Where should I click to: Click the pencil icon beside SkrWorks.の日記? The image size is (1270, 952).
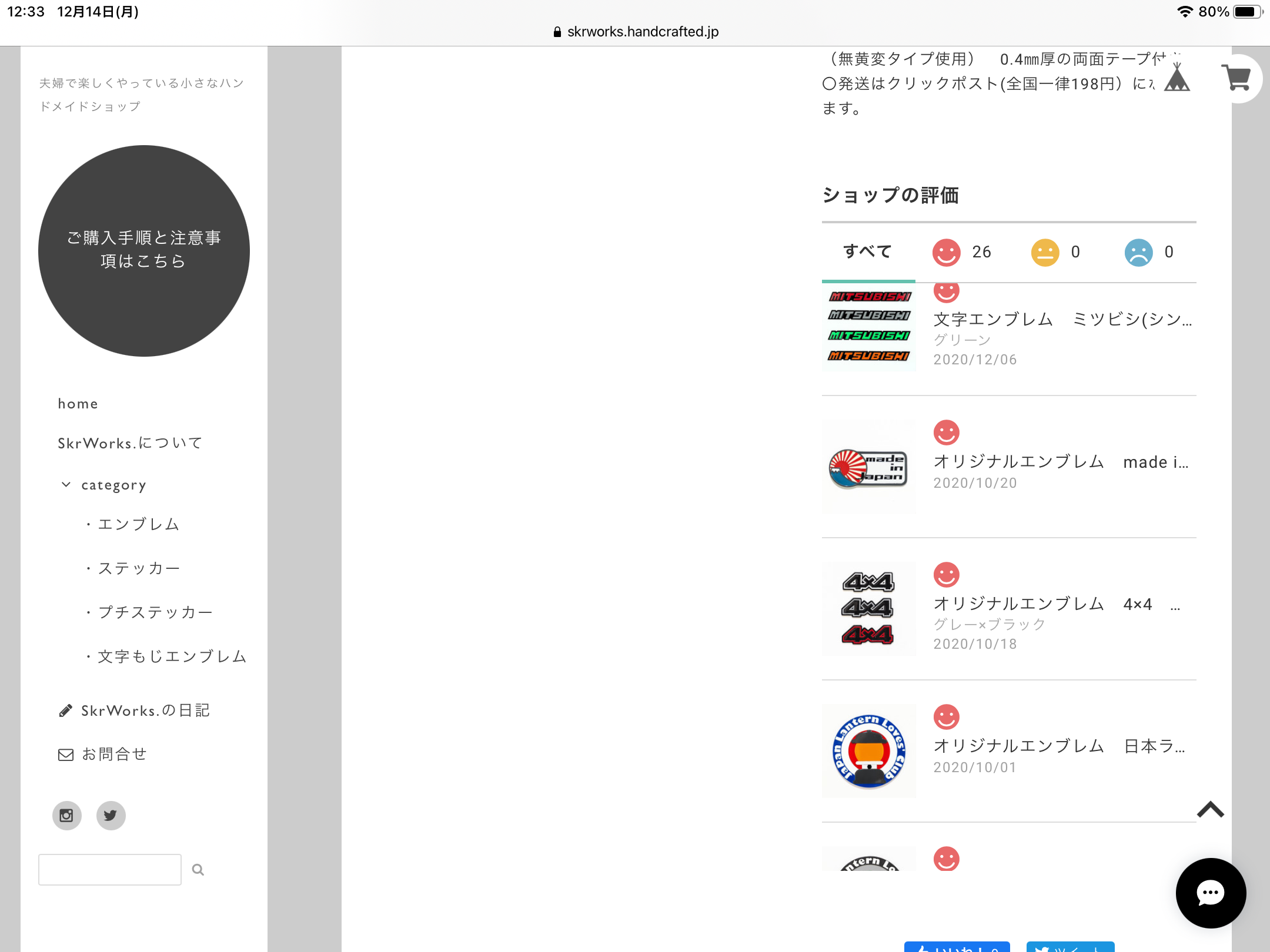click(x=66, y=710)
